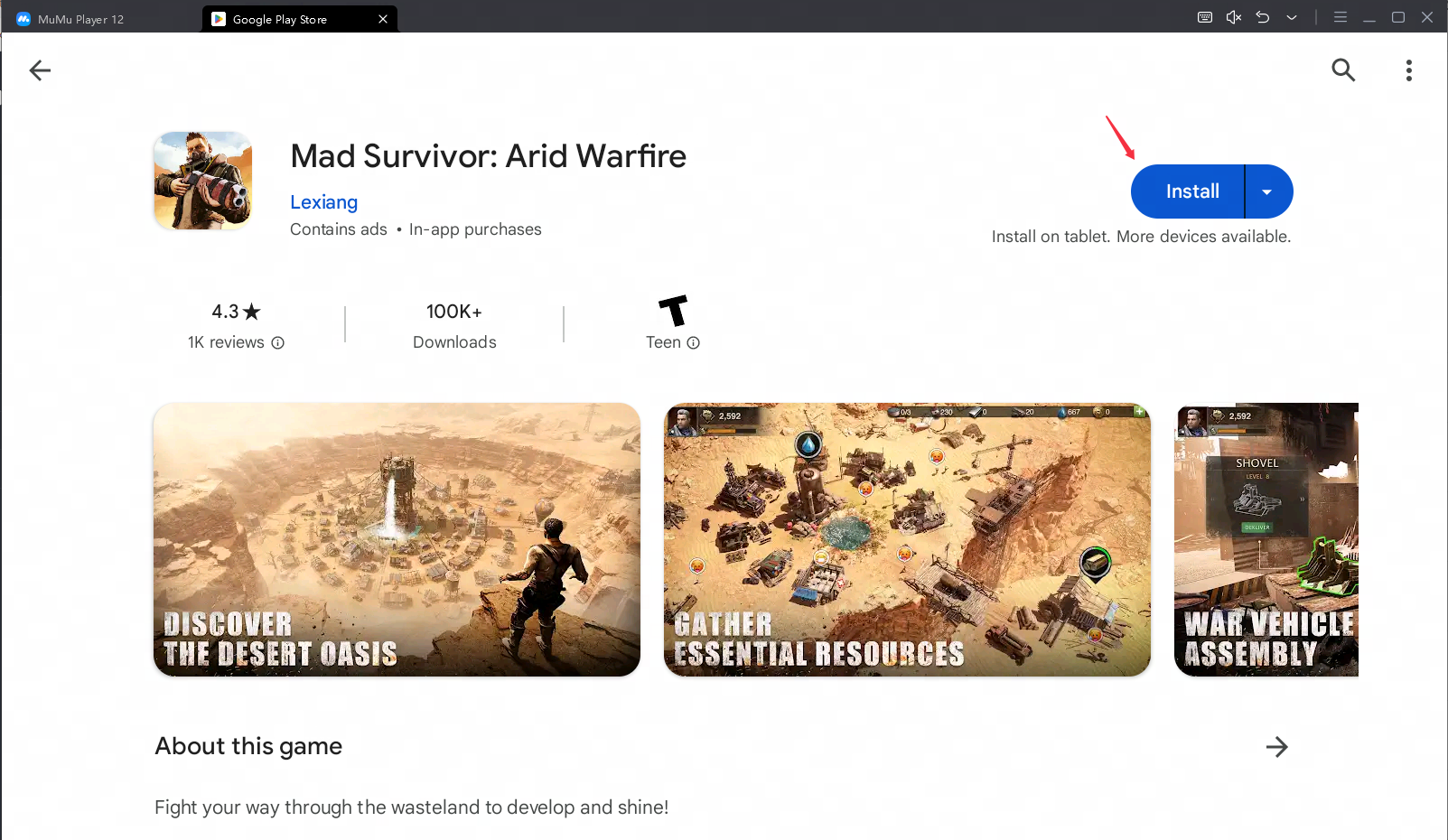Click 'Install on tablet. More devices available.'
The image size is (1448, 840).
(1141, 237)
